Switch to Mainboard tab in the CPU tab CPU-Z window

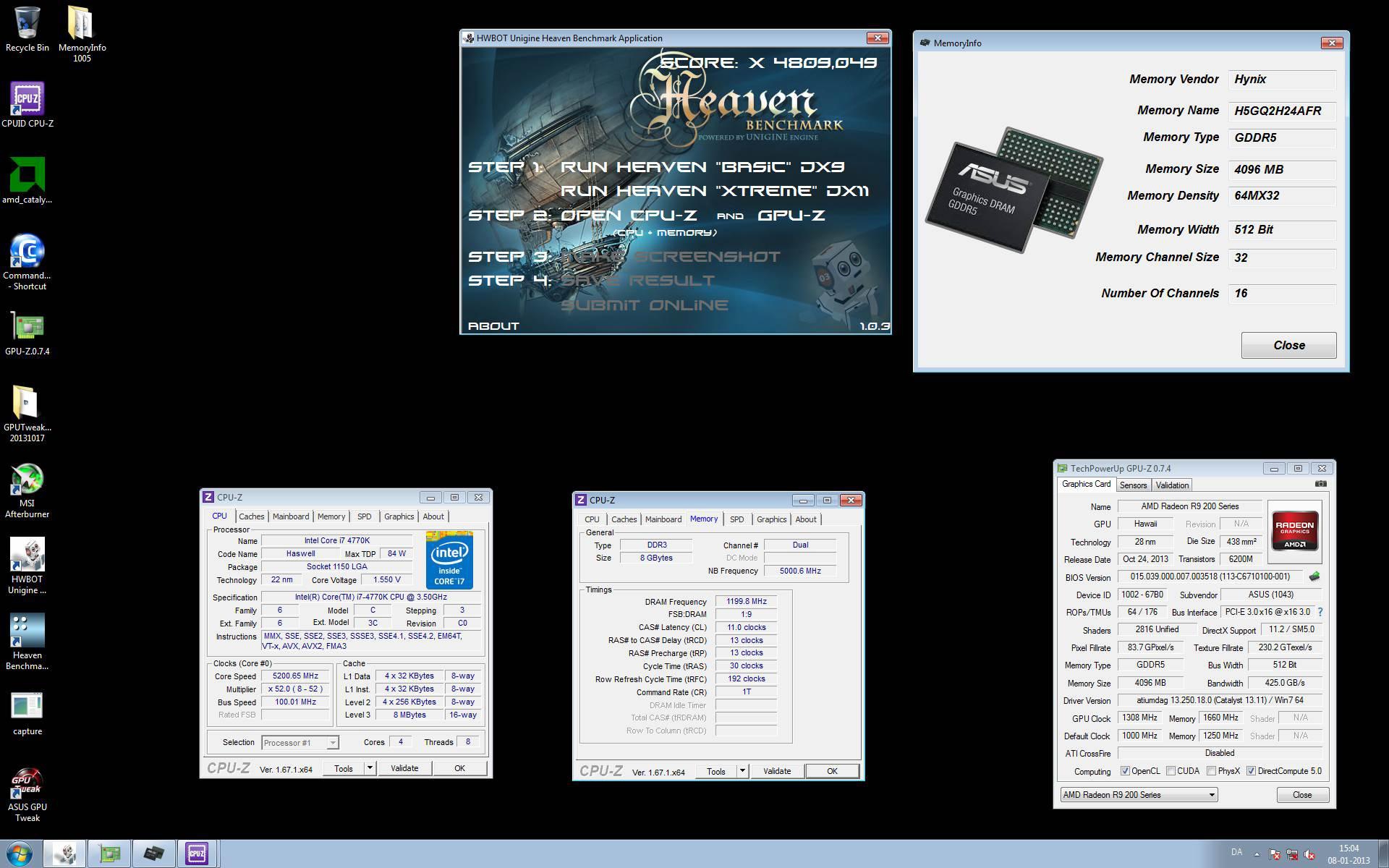pos(291,516)
